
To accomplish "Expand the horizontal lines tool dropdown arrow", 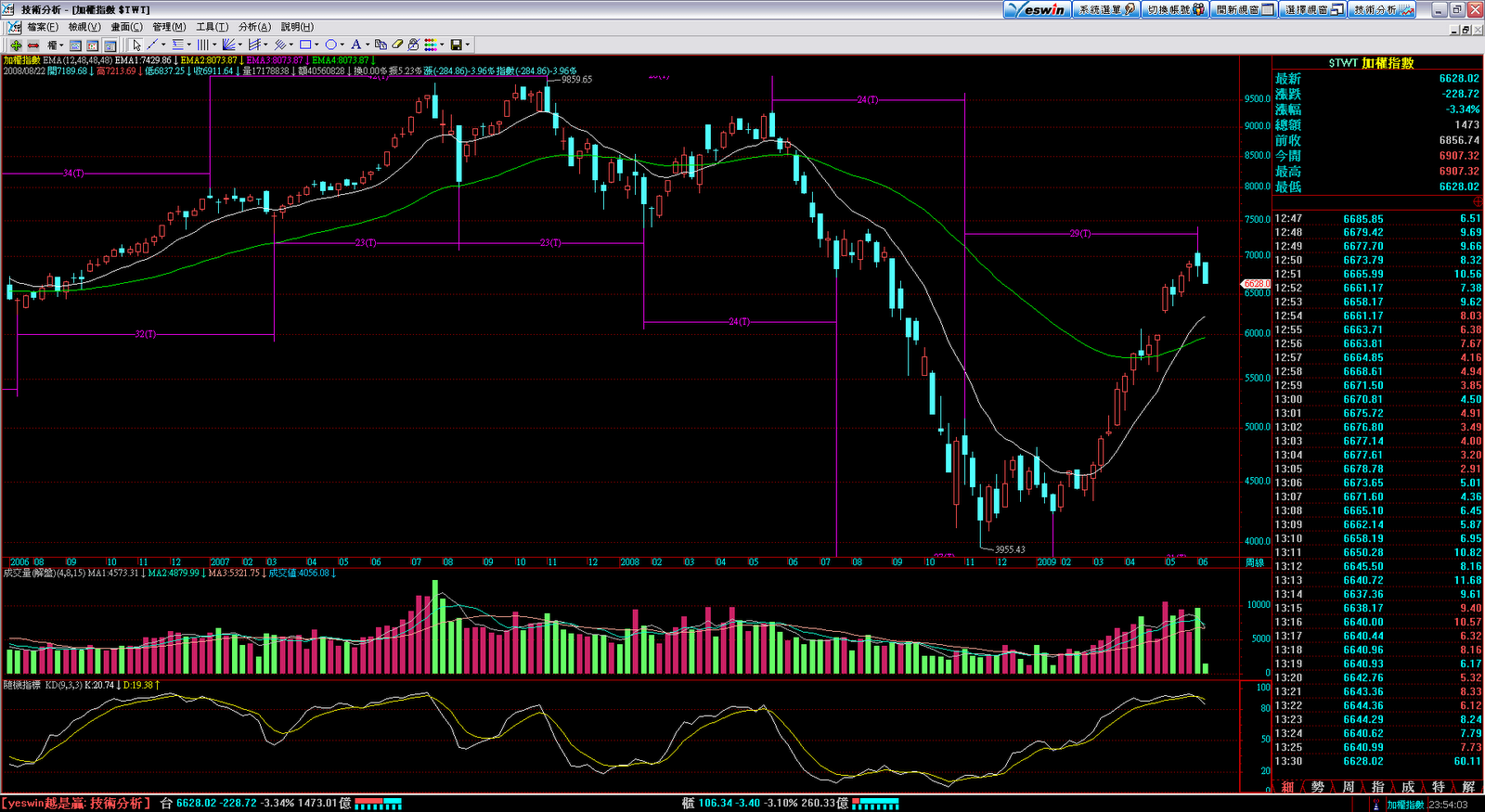I will (189, 45).
